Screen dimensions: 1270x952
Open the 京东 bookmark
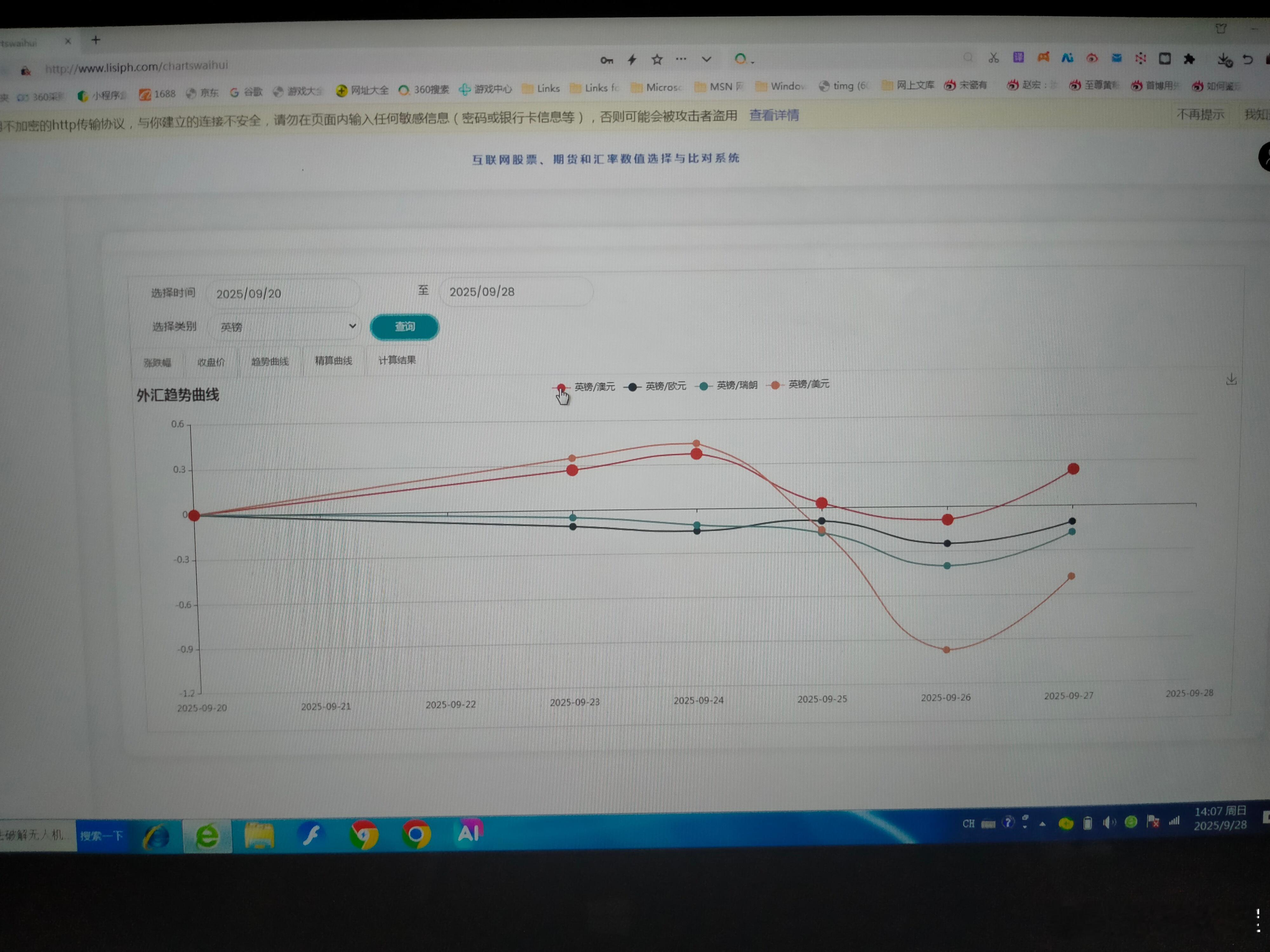click(202, 93)
